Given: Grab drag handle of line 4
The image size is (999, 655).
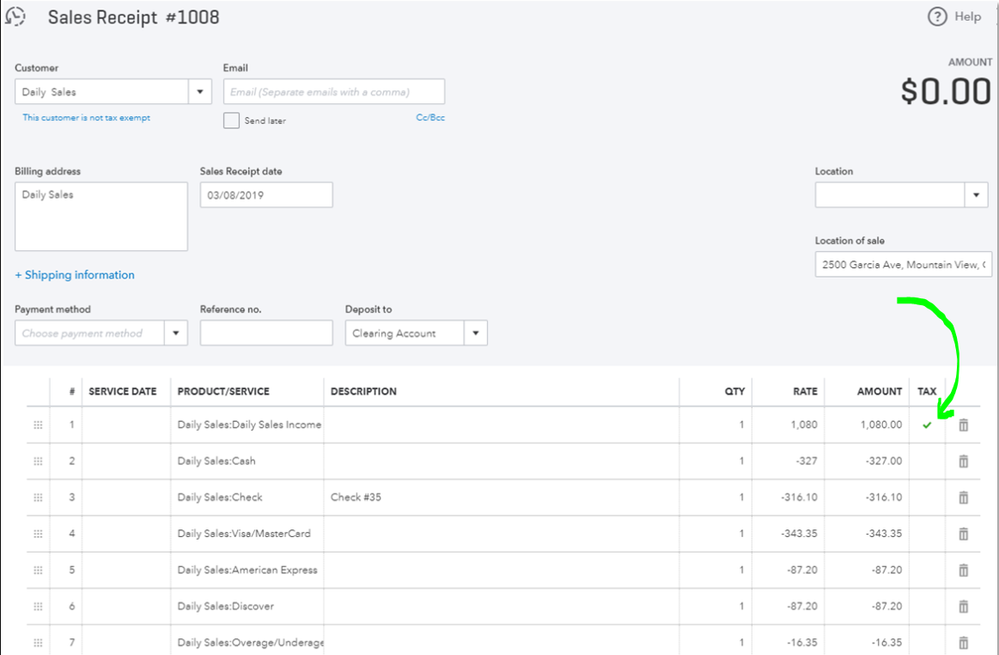Looking at the screenshot, I should (x=38, y=534).
